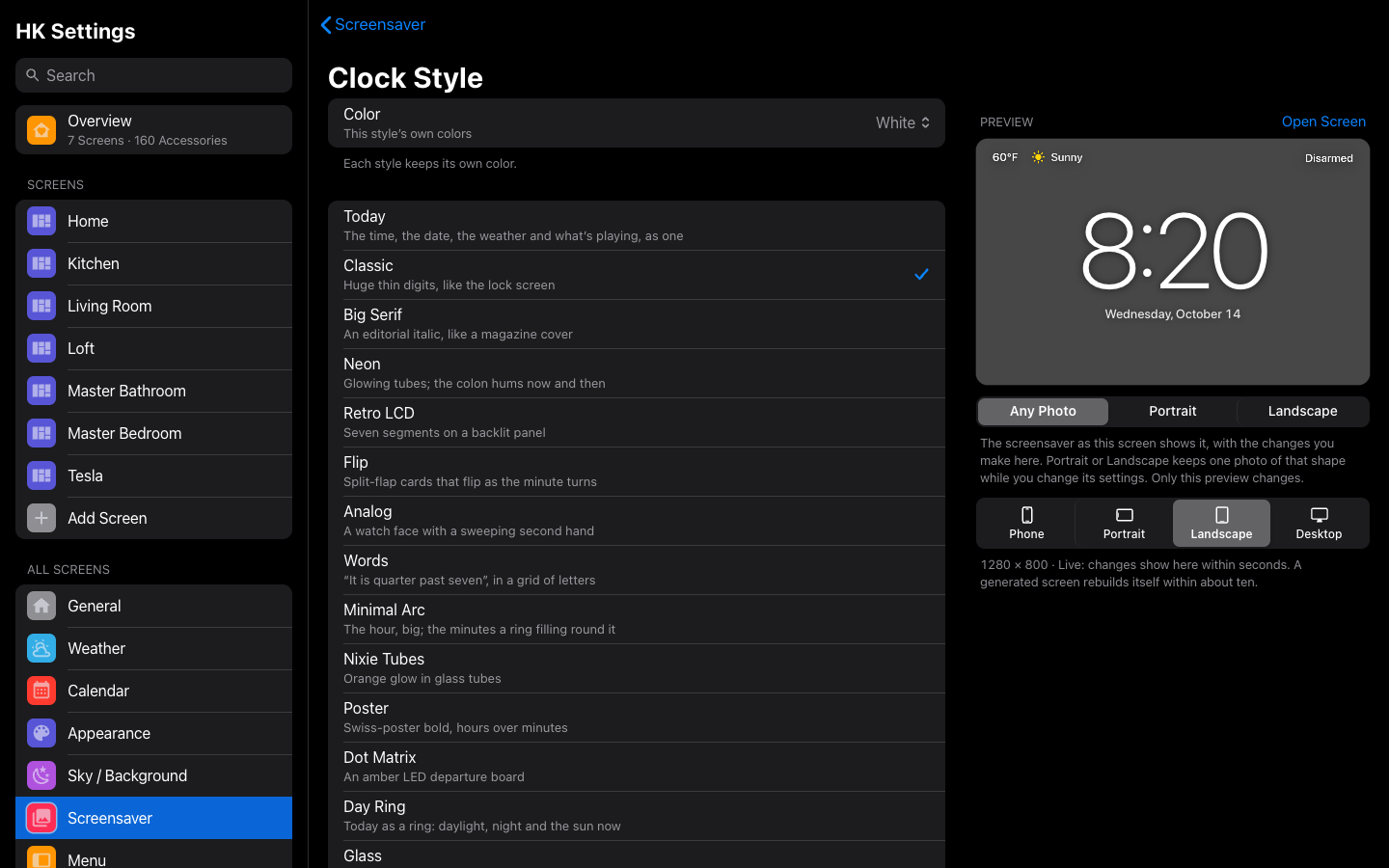This screenshot has width=1389, height=868.
Task: Select the Landscape tablet device tab
Action: (x=1221, y=524)
